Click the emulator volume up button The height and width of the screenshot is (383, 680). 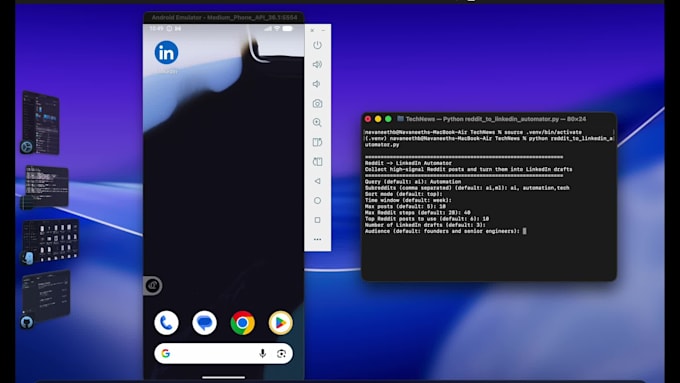coord(317,65)
